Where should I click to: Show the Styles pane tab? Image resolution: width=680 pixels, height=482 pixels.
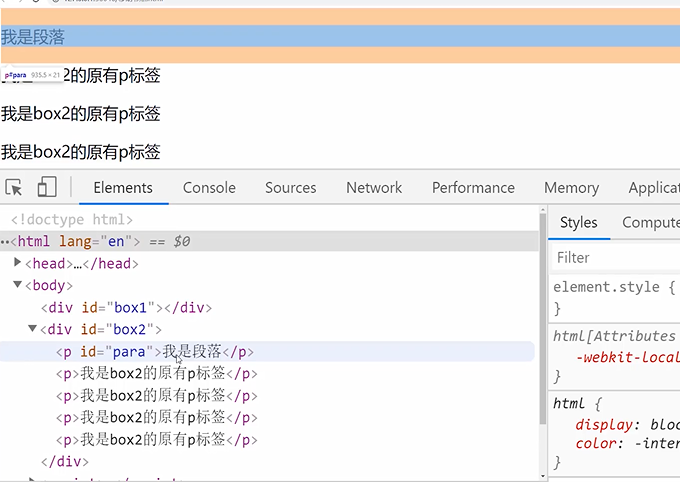coord(578,223)
